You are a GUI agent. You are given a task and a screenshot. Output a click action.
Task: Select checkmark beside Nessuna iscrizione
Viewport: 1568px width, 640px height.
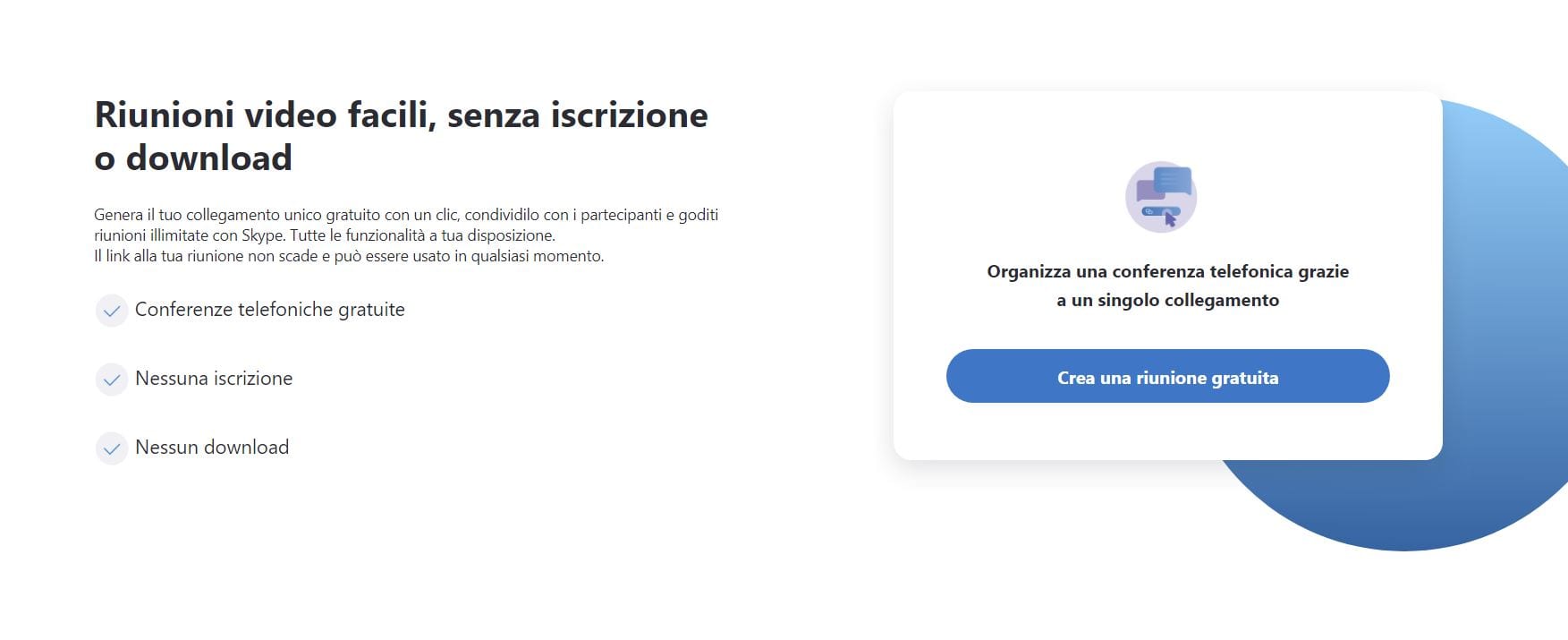(x=111, y=380)
